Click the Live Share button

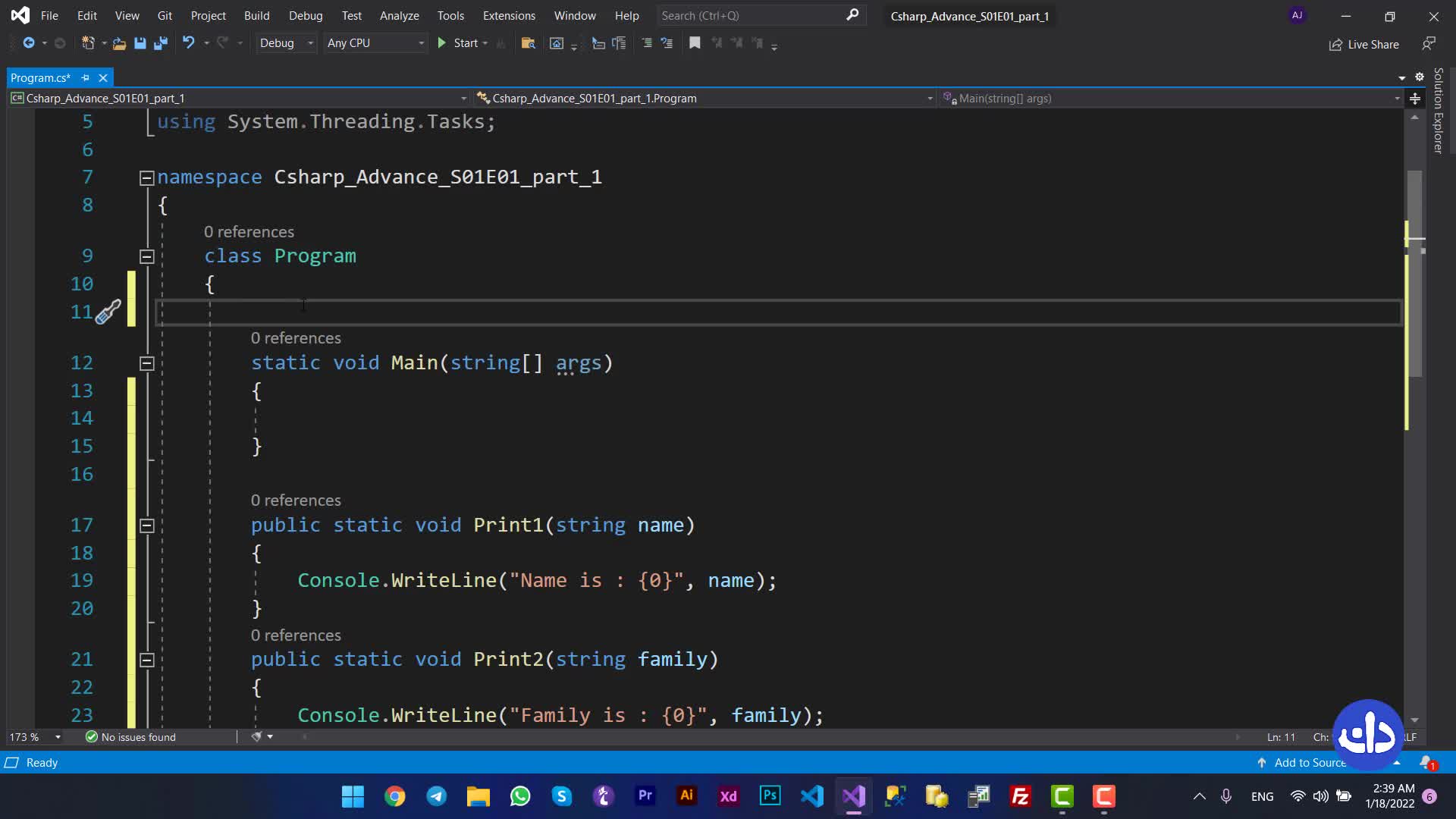pyautogui.click(x=1363, y=44)
